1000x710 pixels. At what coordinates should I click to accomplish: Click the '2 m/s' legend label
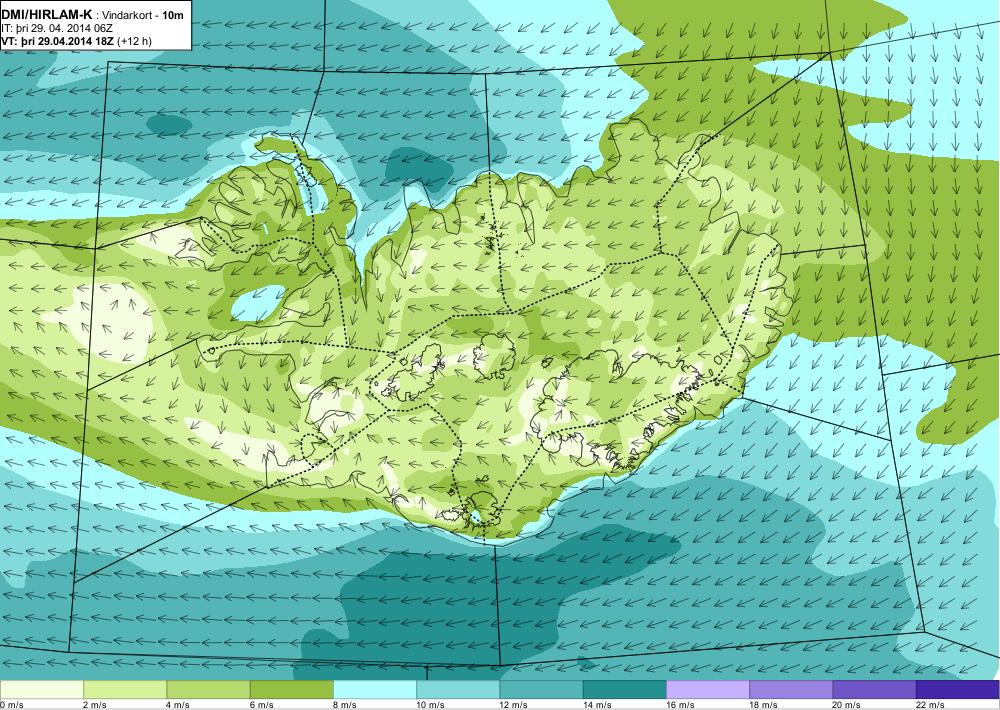94,705
